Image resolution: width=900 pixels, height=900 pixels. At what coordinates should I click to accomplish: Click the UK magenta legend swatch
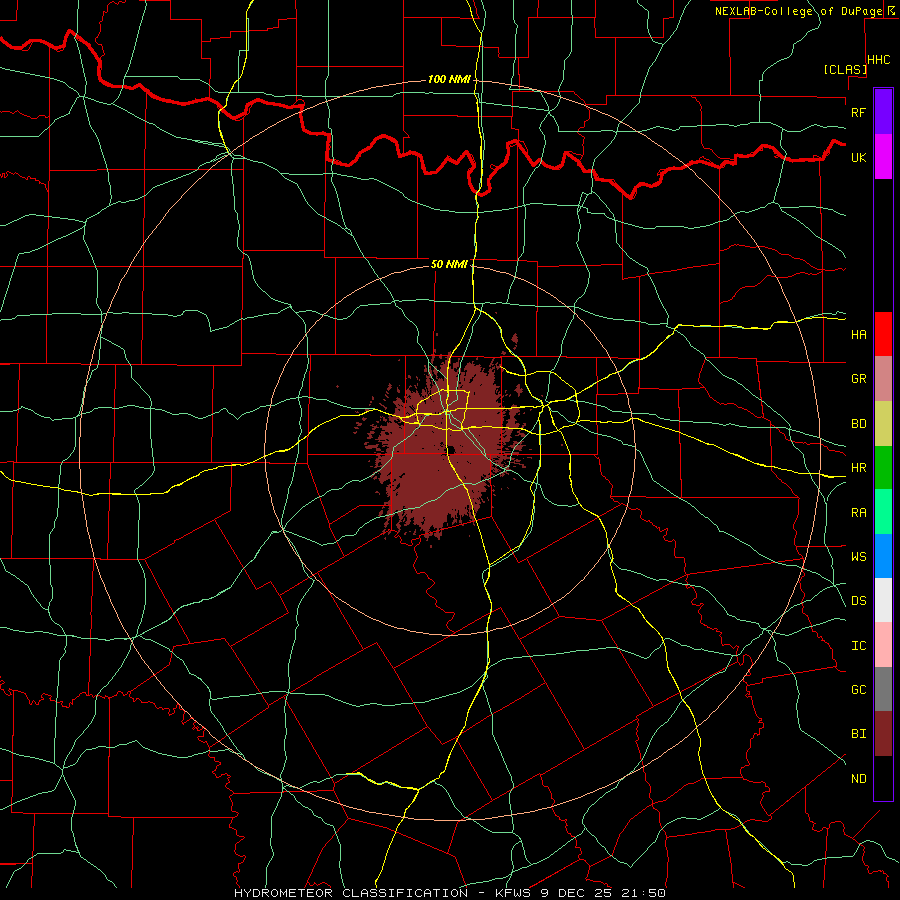(883, 157)
